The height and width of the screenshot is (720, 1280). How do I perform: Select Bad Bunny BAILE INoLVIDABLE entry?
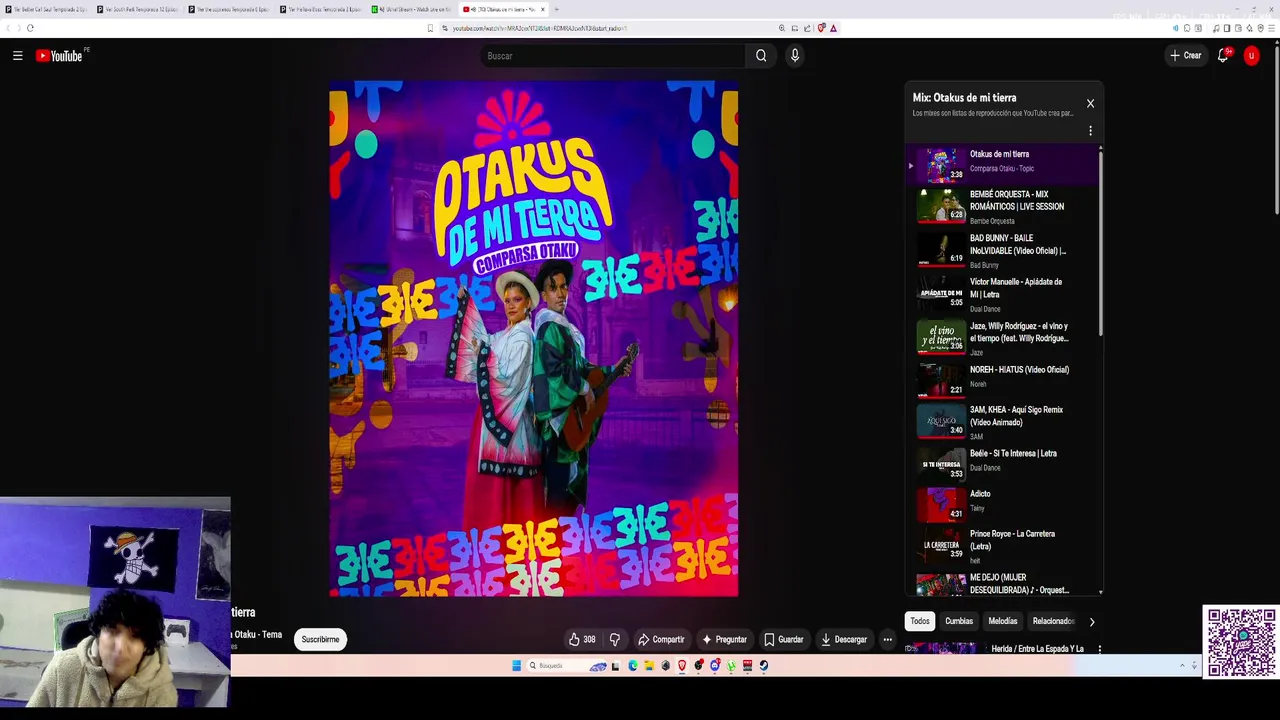1004,250
